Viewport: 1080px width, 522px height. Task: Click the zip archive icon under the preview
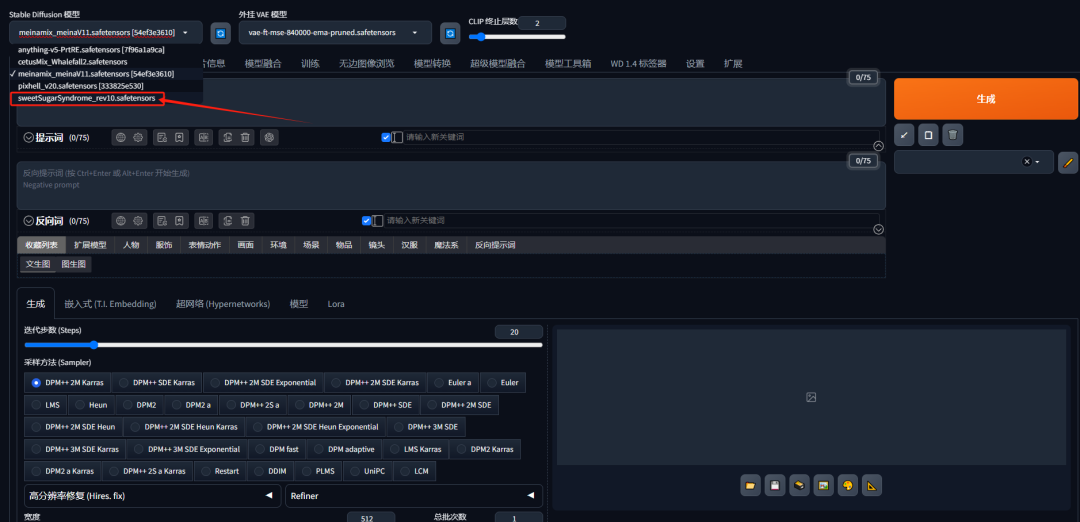click(x=799, y=486)
